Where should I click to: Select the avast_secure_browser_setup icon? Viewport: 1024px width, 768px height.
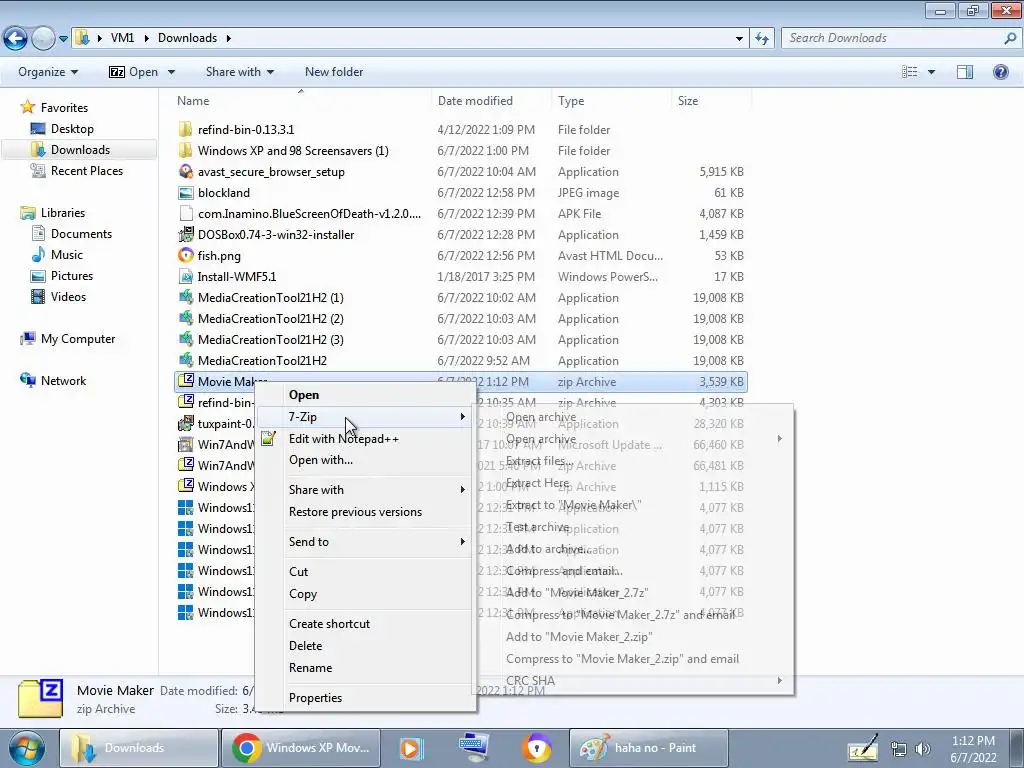[185, 172]
